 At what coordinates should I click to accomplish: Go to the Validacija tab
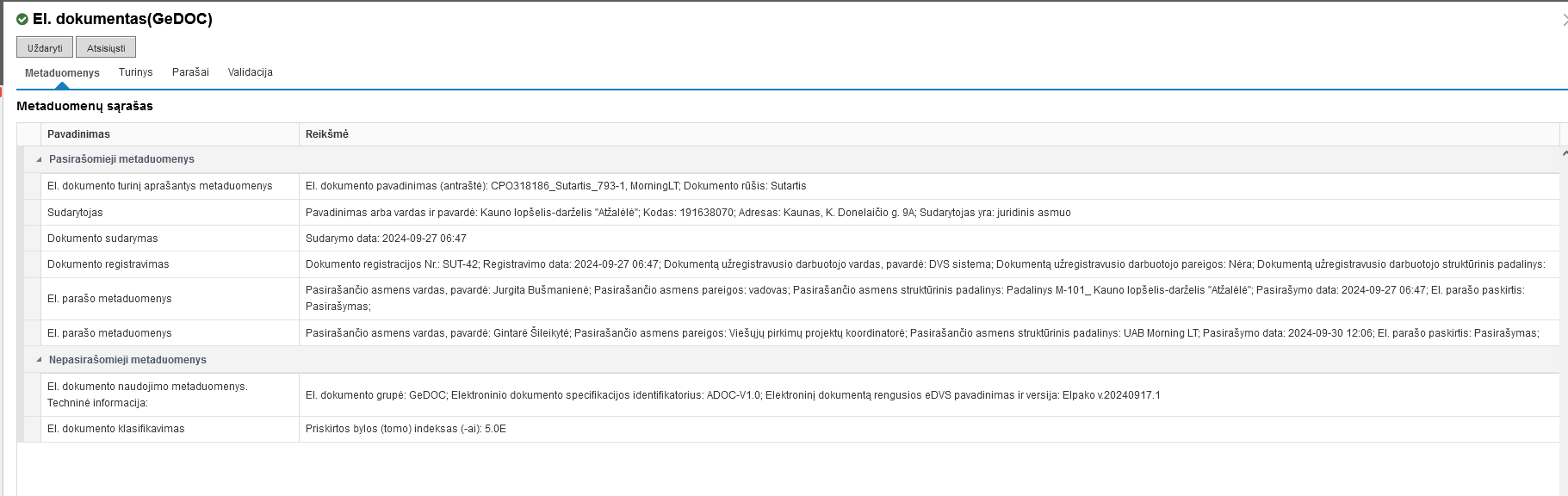(250, 72)
